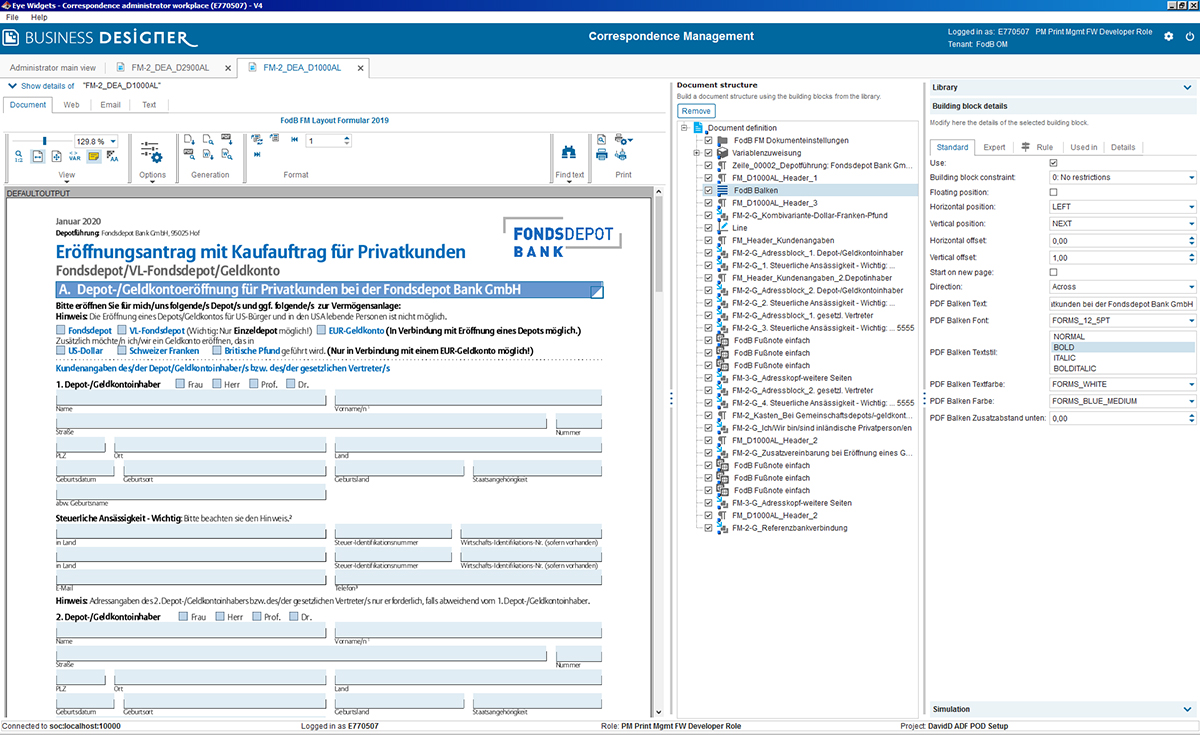This screenshot has width=1200, height=735.
Task: Uncheck the FM_D1000AL_Header_1 checkbox
Action: click(709, 178)
